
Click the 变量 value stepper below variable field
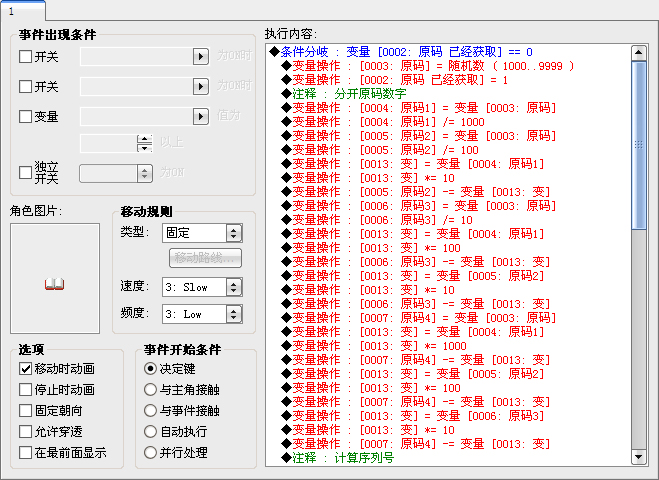point(145,143)
